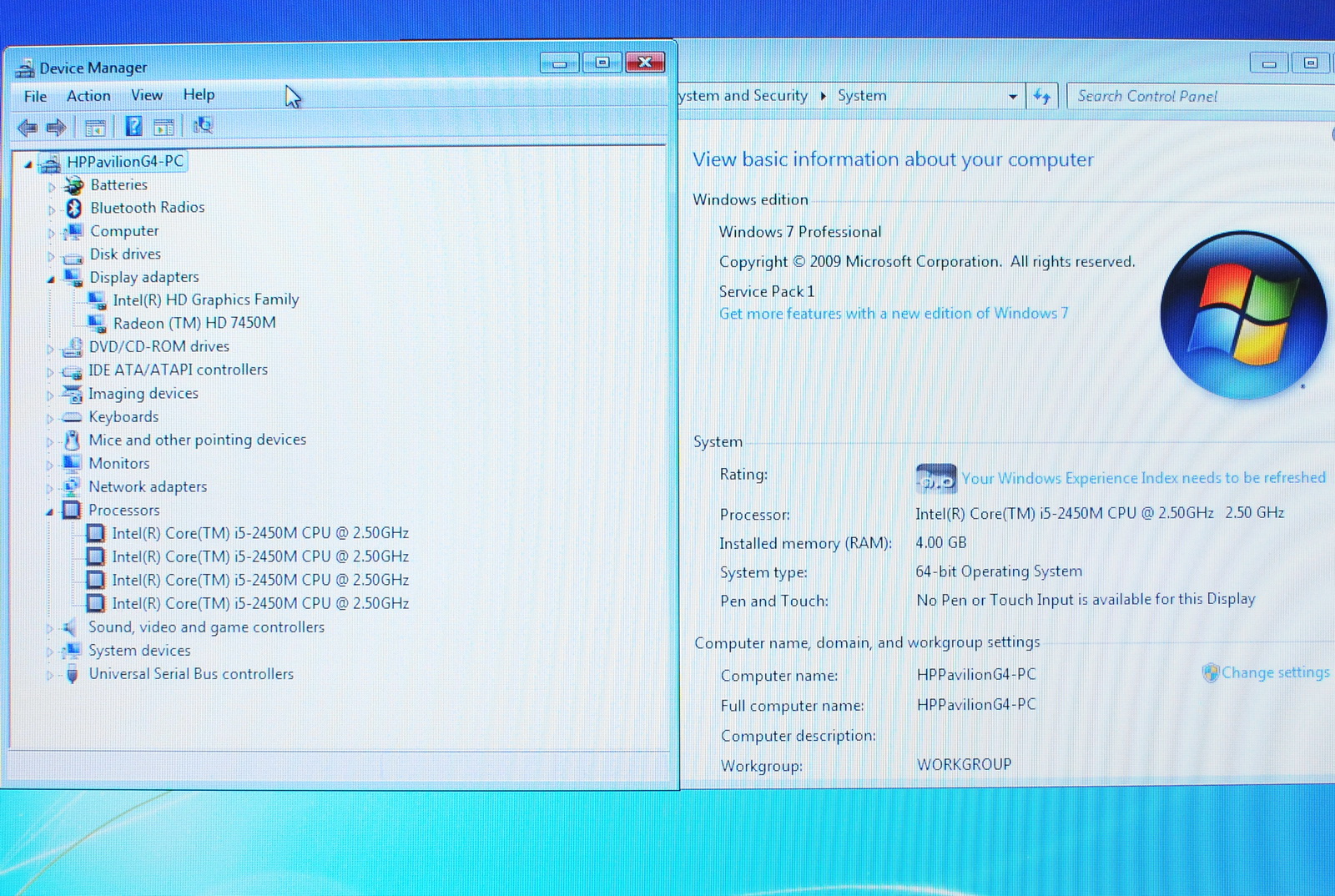The width and height of the screenshot is (1335, 896).
Task: Click the Search Control Panel field
Action: tap(1201, 97)
